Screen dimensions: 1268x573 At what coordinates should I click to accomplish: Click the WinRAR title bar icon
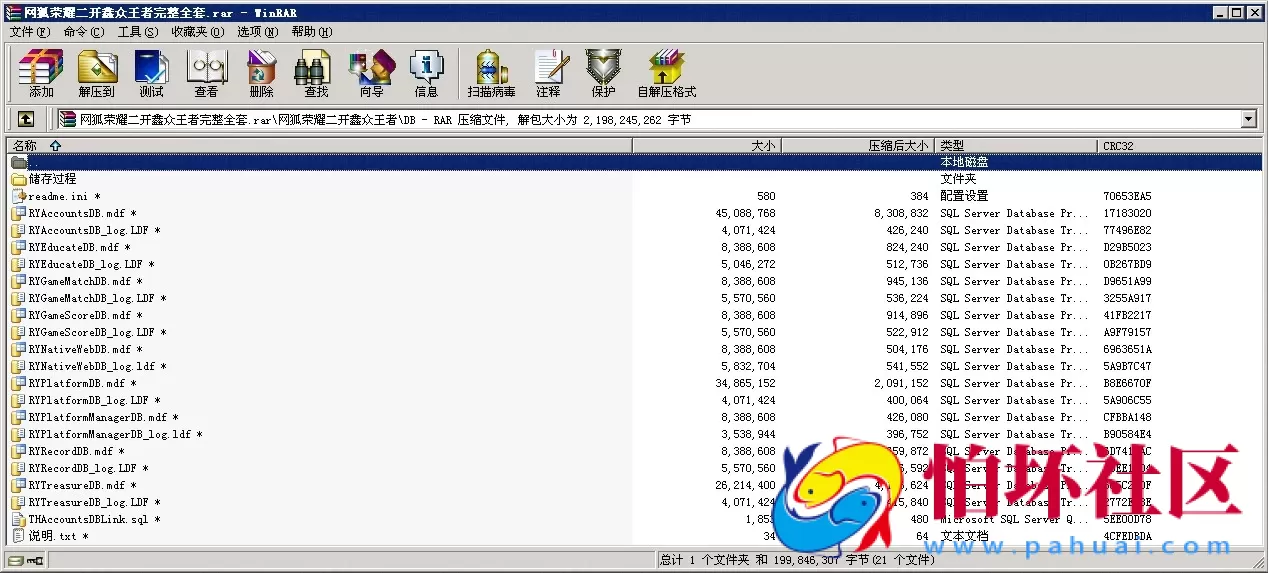click(x=12, y=12)
